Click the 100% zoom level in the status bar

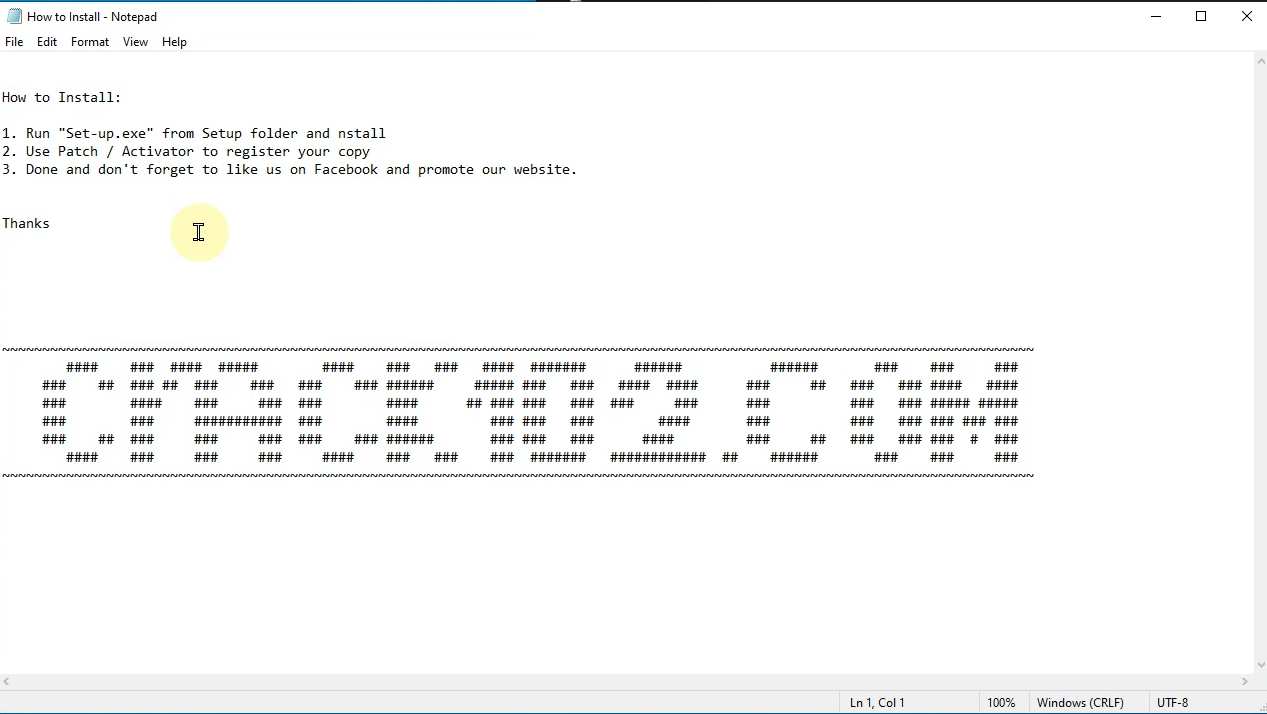1001,703
